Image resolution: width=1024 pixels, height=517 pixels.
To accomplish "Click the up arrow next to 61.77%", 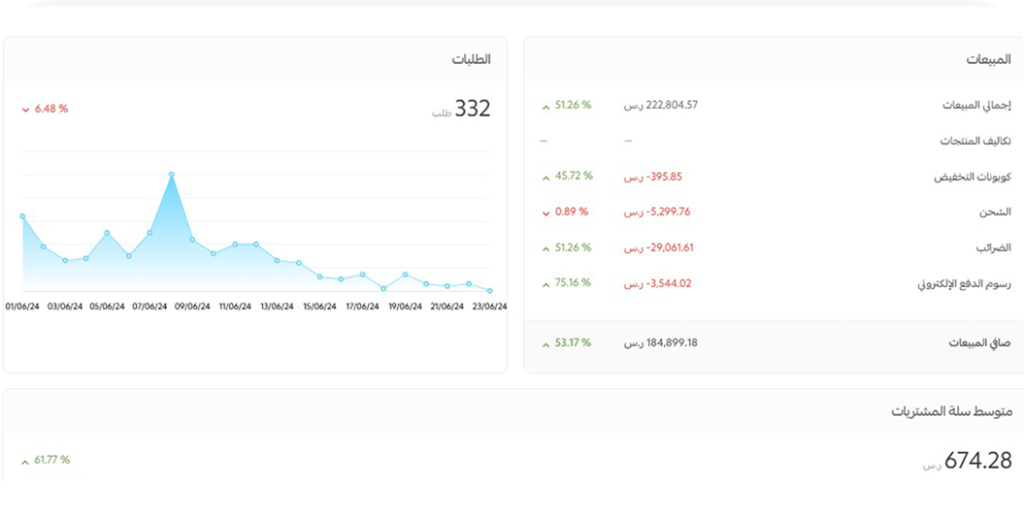I will [24, 461].
